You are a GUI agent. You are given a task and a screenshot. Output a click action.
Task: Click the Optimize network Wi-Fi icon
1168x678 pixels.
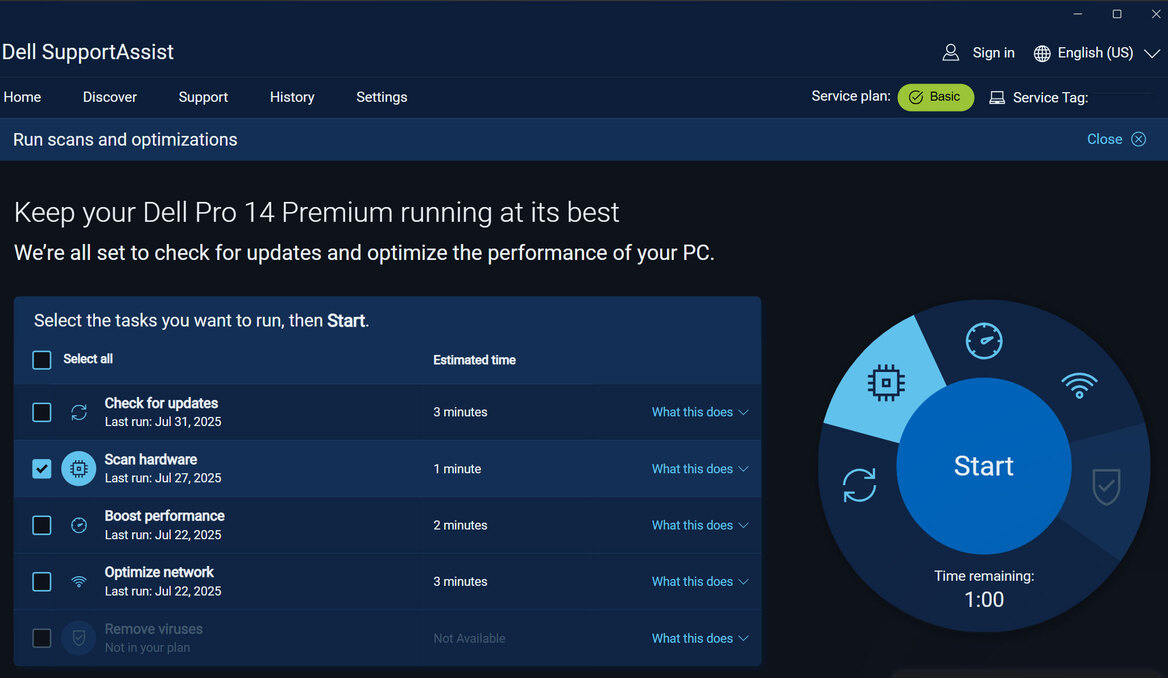[78, 581]
